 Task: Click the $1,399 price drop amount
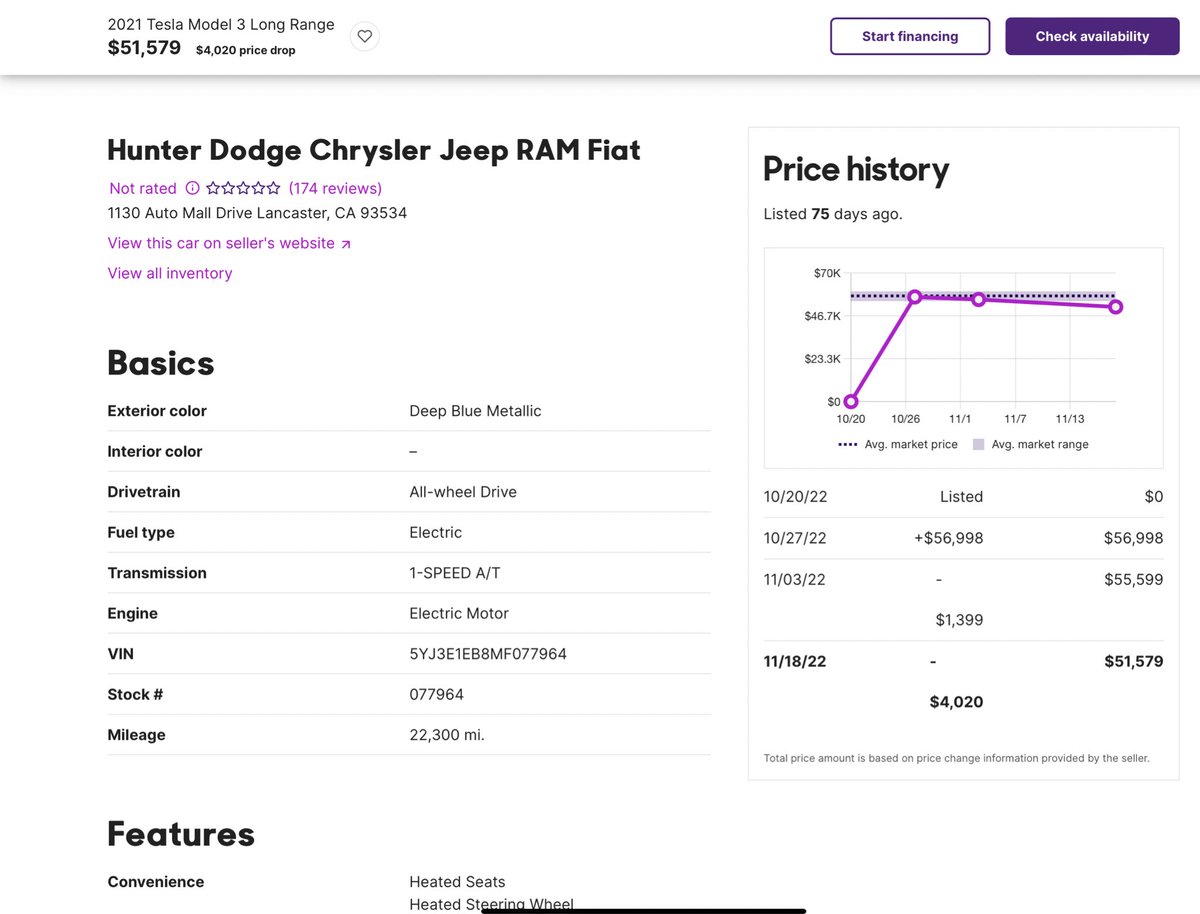click(x=959, y=620)
